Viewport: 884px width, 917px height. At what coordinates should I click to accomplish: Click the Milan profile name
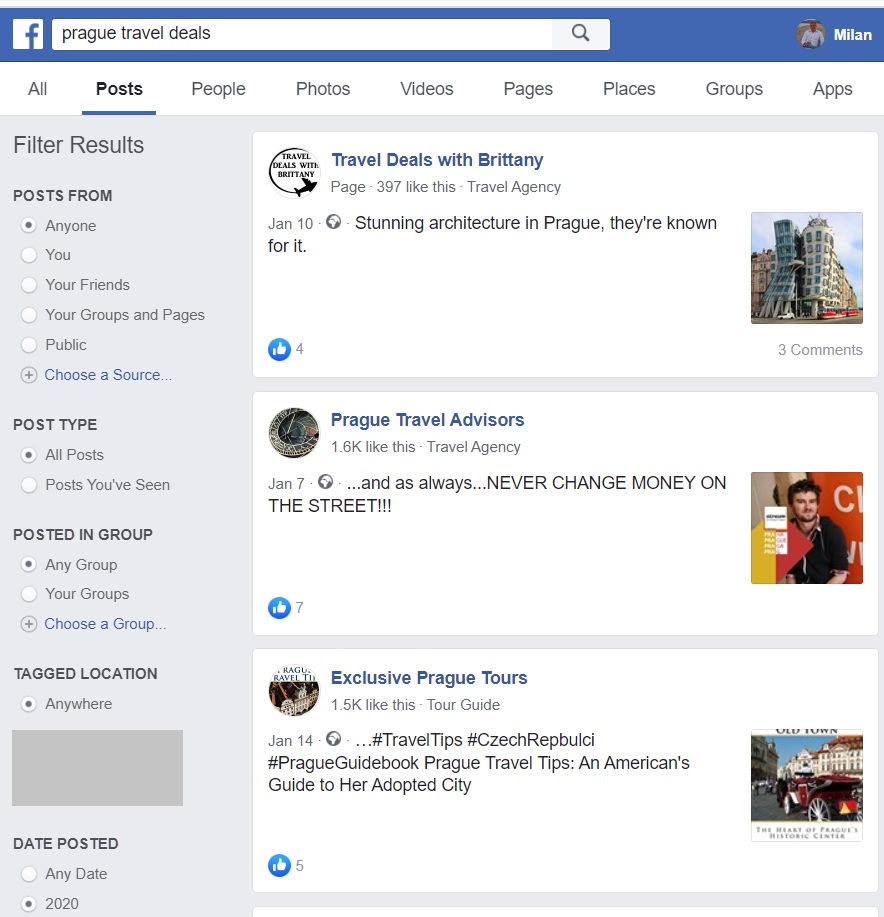point(852,35)
